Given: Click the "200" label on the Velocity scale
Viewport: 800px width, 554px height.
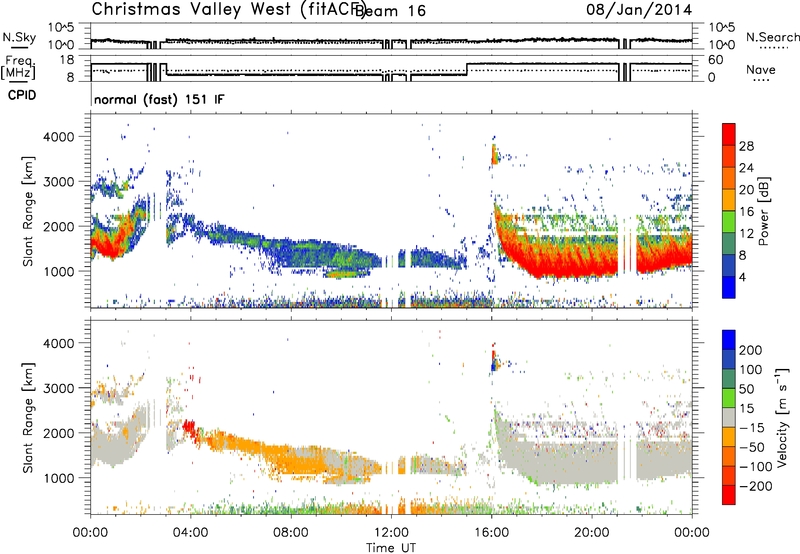Looking at the screenshot, I should (x=751, y=350).
